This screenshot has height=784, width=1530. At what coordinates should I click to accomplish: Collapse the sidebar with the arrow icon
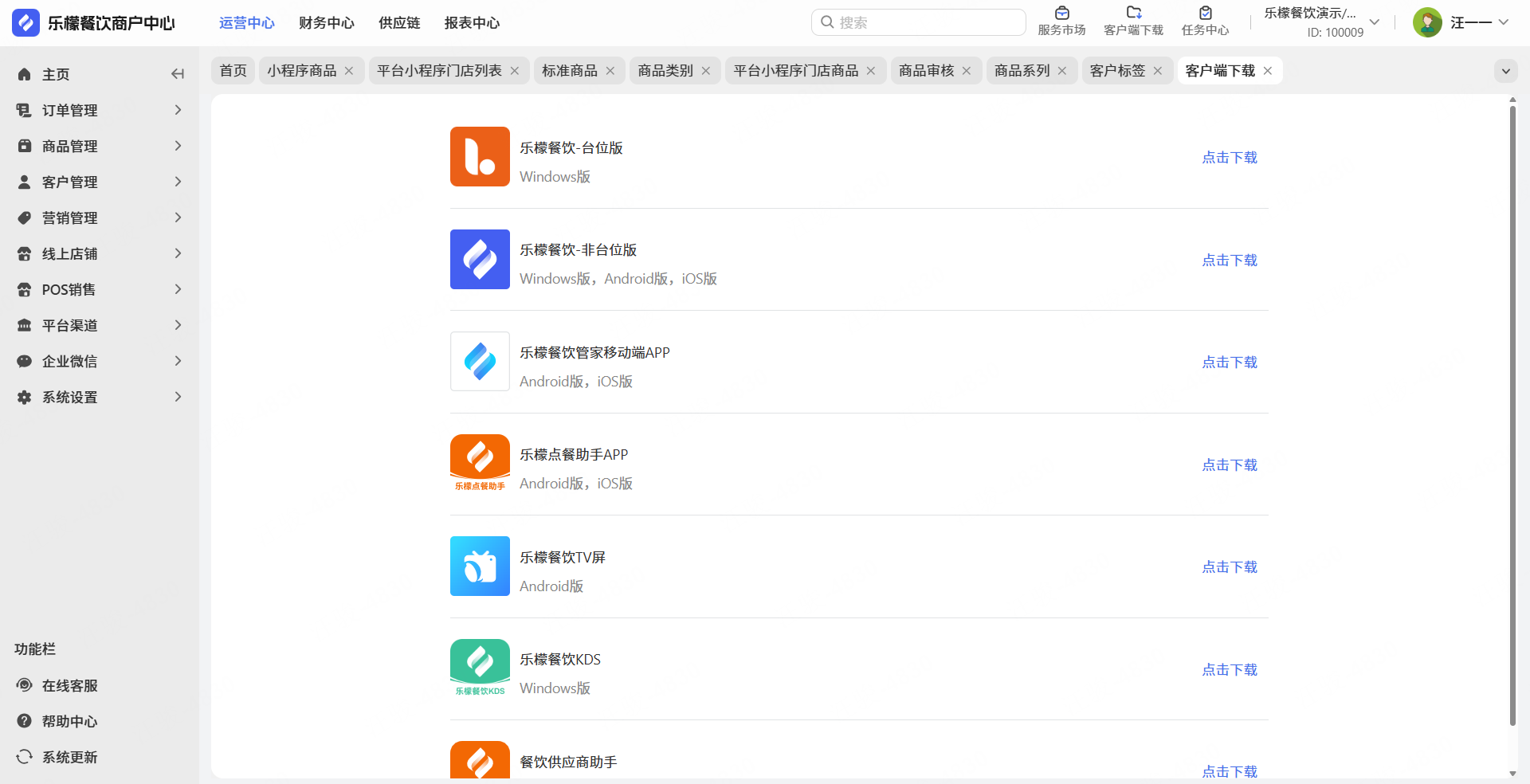point(178,74)
